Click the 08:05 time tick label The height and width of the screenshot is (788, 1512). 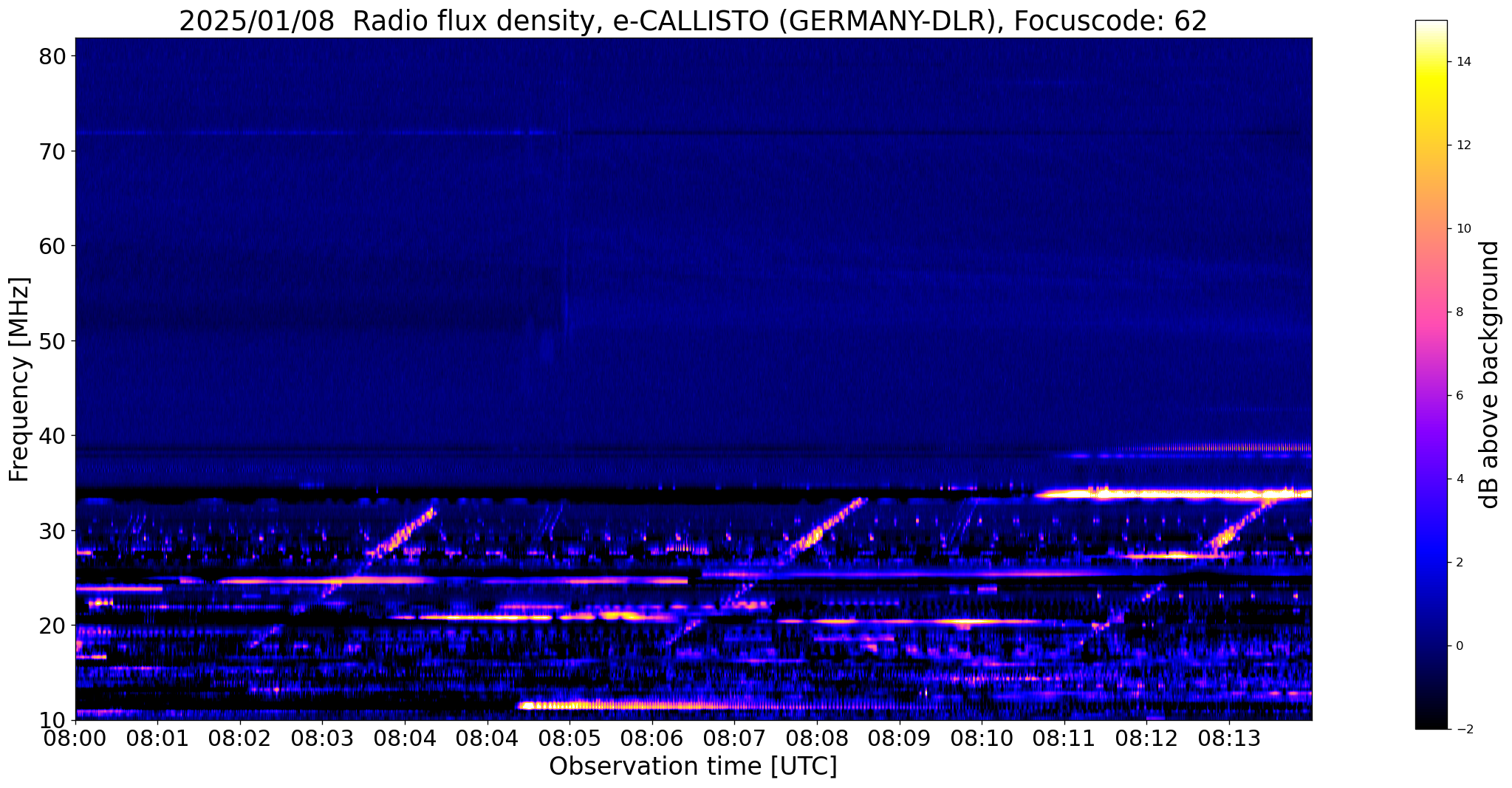tap(569, 738)
